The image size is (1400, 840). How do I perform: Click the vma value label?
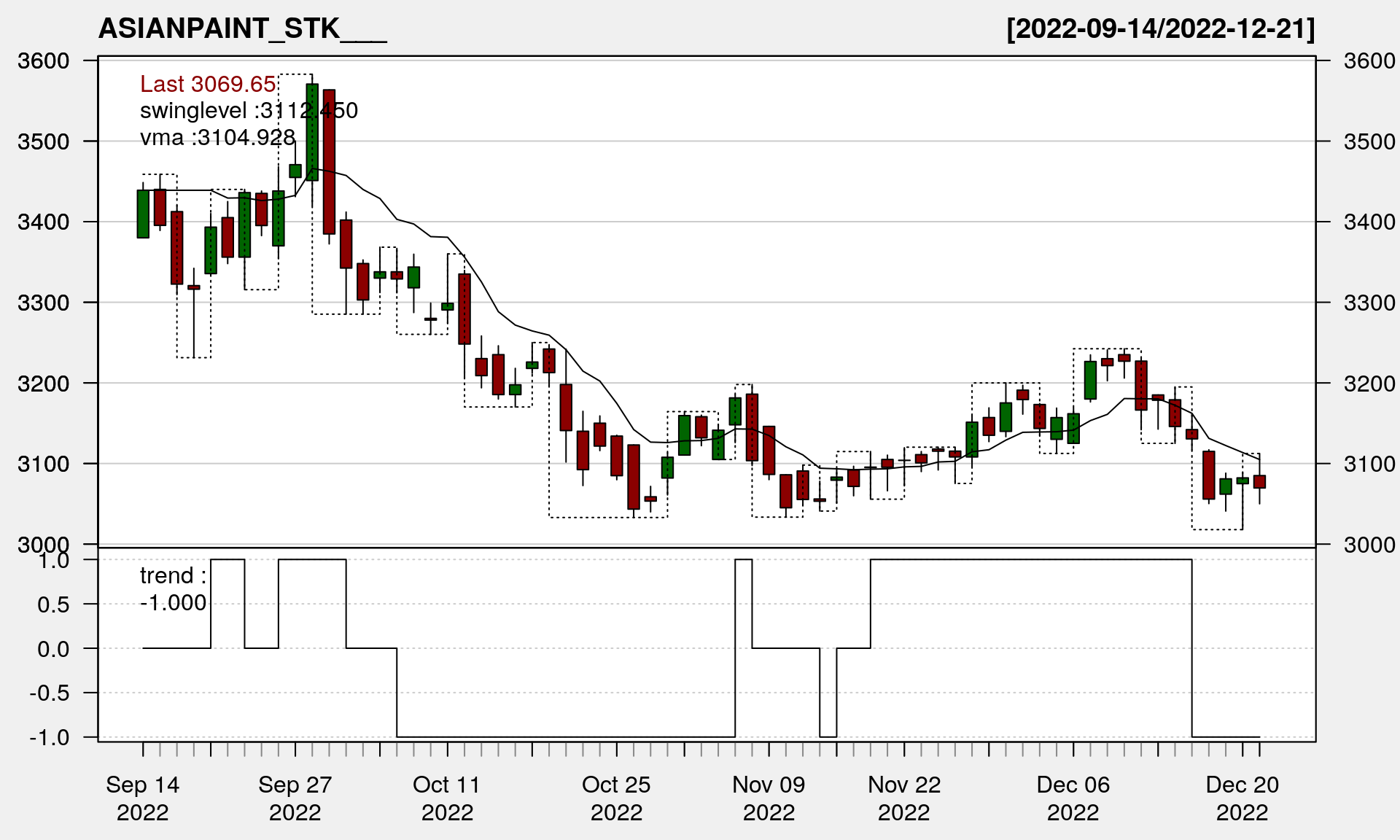pyautogui.click(x=217, y=137)
